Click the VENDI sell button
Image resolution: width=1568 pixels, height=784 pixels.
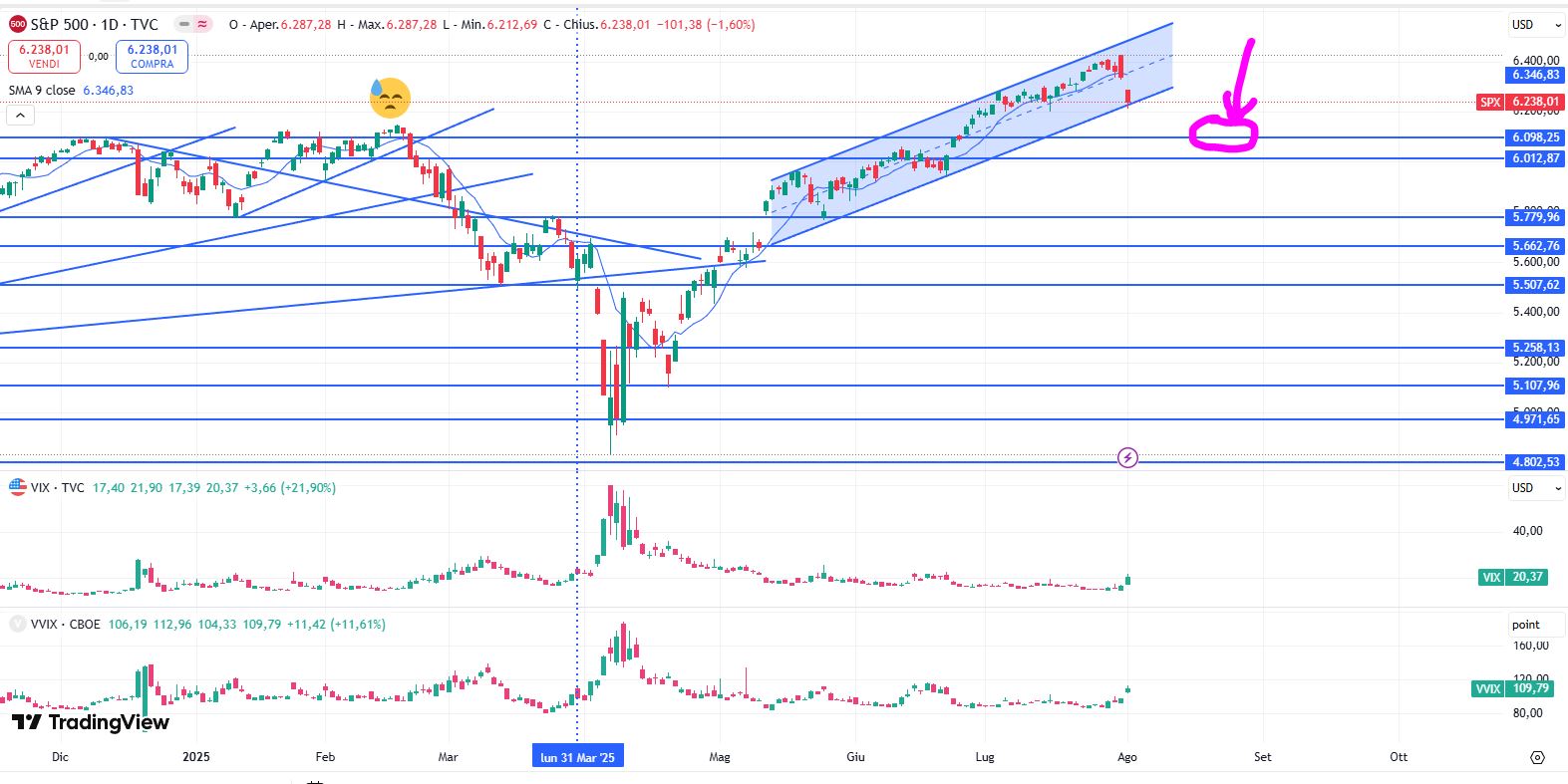44,57
